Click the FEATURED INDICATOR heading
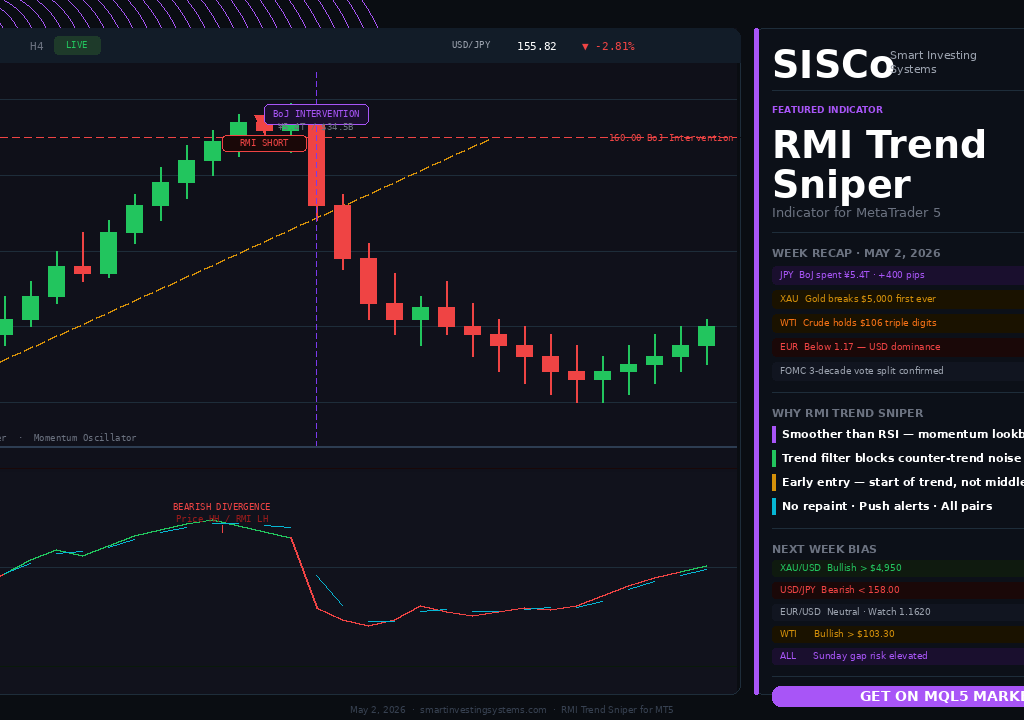Viewport: 1024px width, 720px height. pyautogui.click(x=827, y=110)
